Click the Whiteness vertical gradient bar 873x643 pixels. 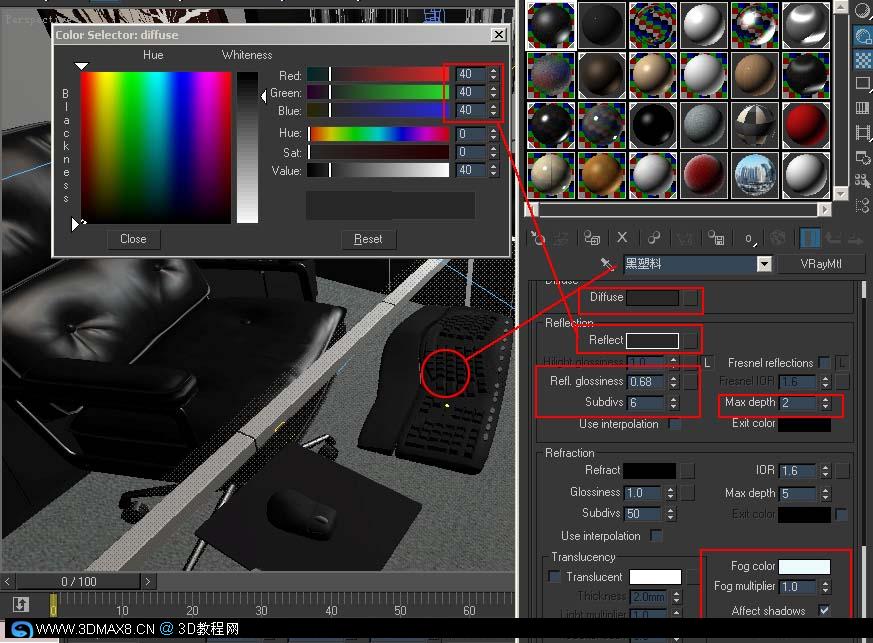[x=247, y=148]
